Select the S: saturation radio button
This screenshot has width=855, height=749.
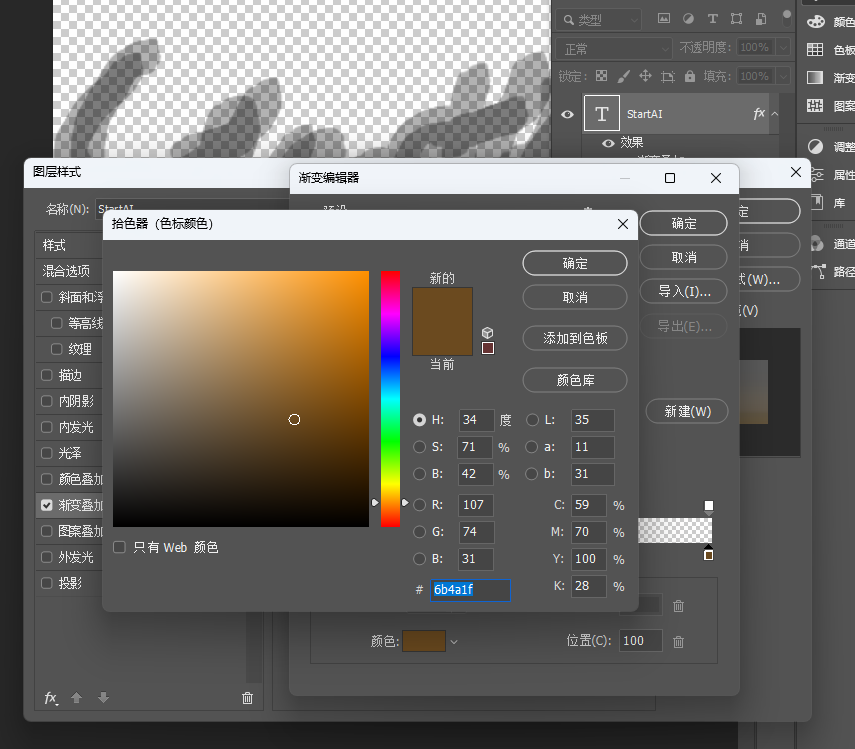[419, 447]
